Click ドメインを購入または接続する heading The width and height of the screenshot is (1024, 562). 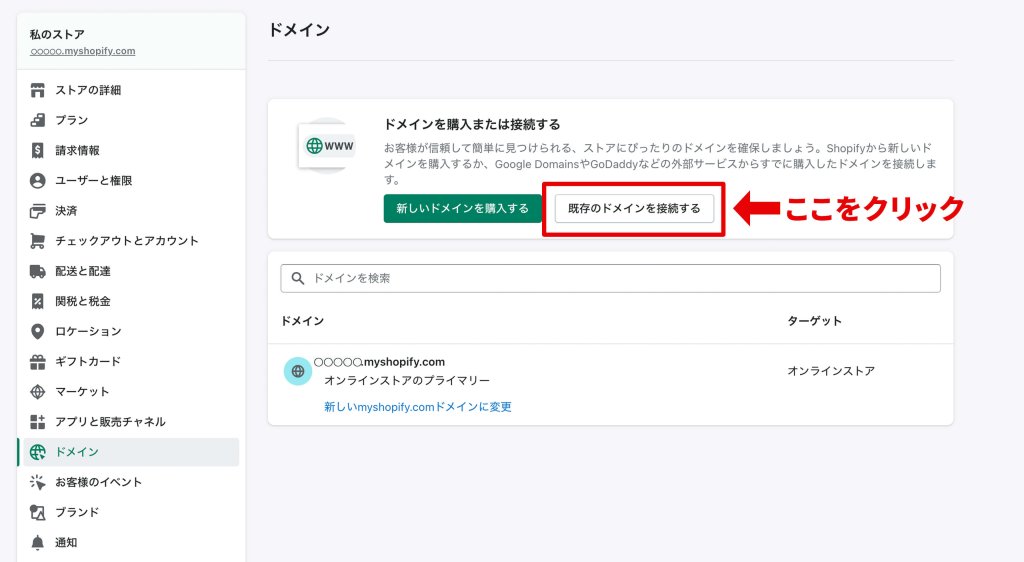pos(472,124)
